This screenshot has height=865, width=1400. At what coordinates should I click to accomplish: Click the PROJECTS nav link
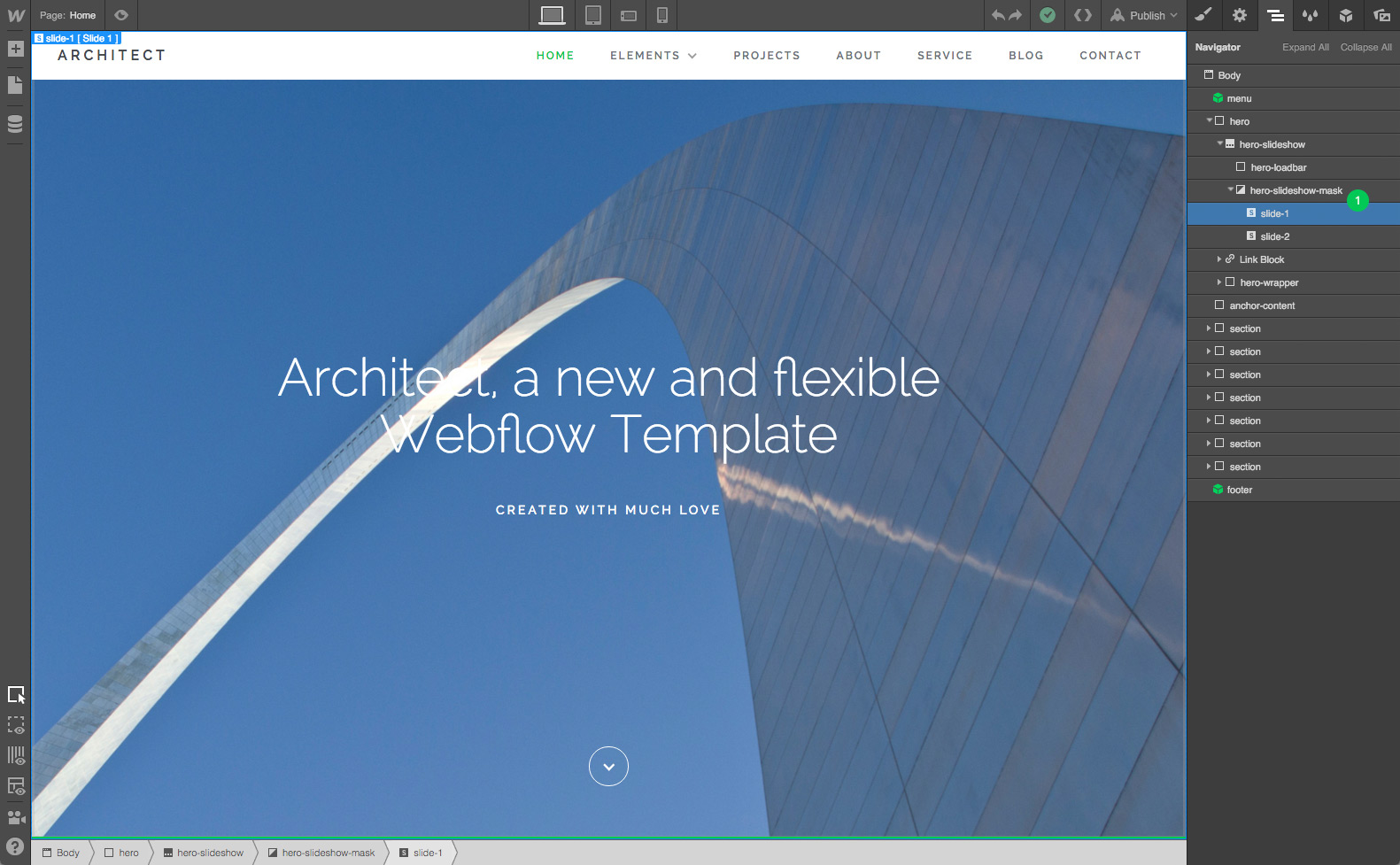pyautogui.click(x=767, y=56)
